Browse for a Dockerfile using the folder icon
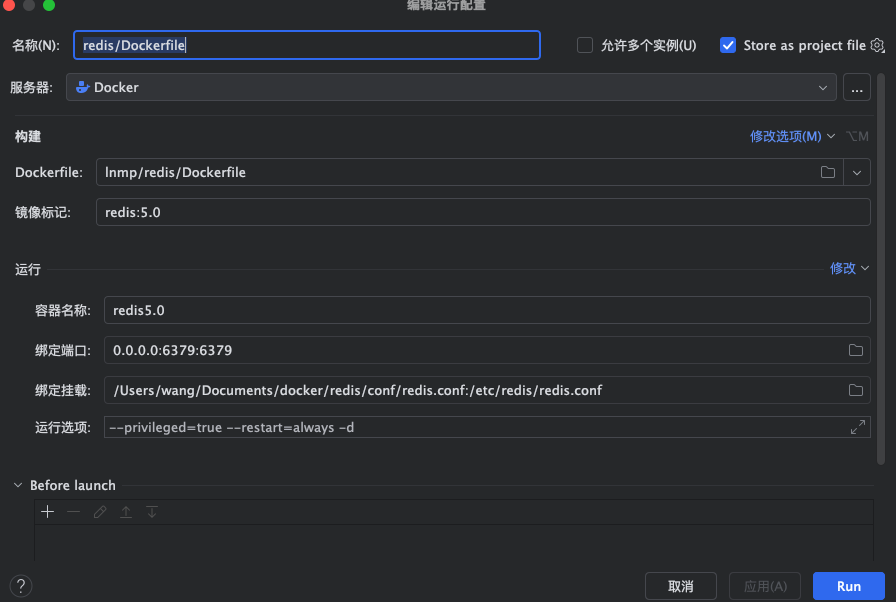The height and width of the screenshot is (602, 896). point(828,172)
